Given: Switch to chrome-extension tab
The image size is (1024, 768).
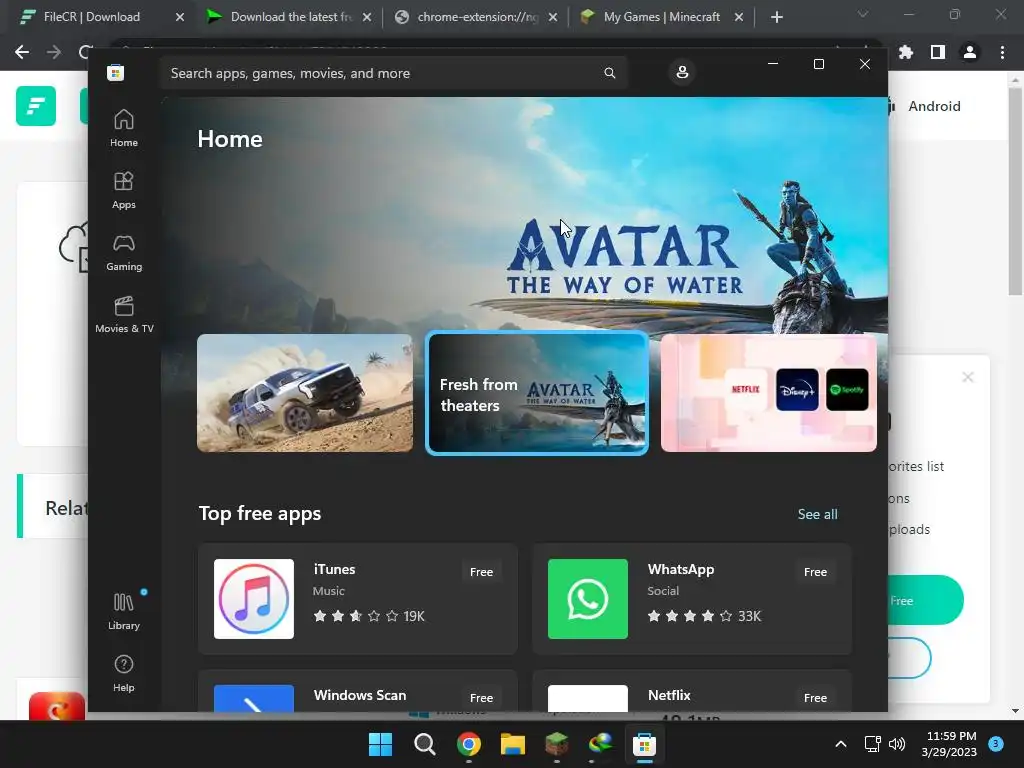Looking at the screenshot, I should (477, 17).
